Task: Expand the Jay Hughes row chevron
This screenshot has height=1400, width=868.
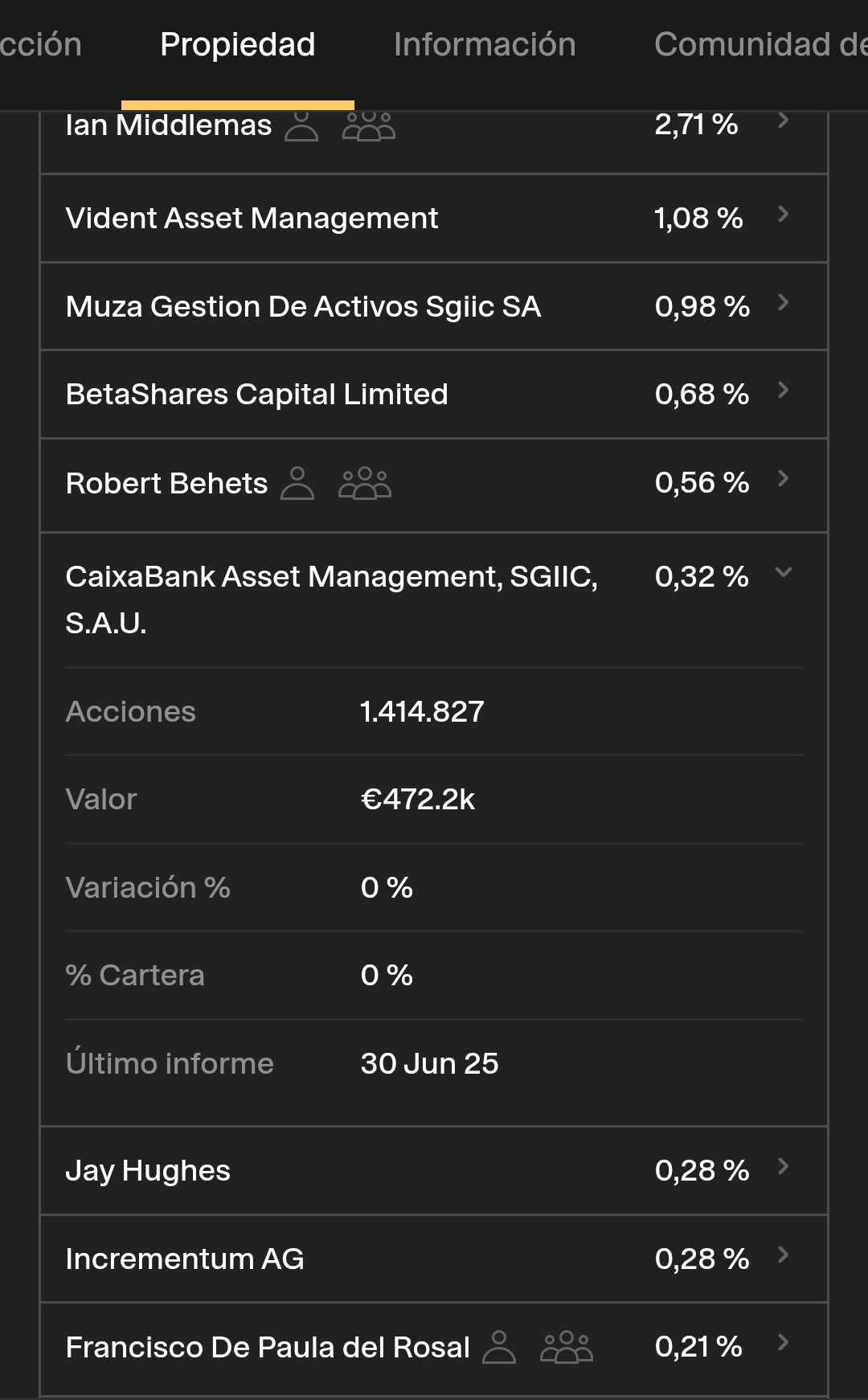Action: [x=784, y=1167]
